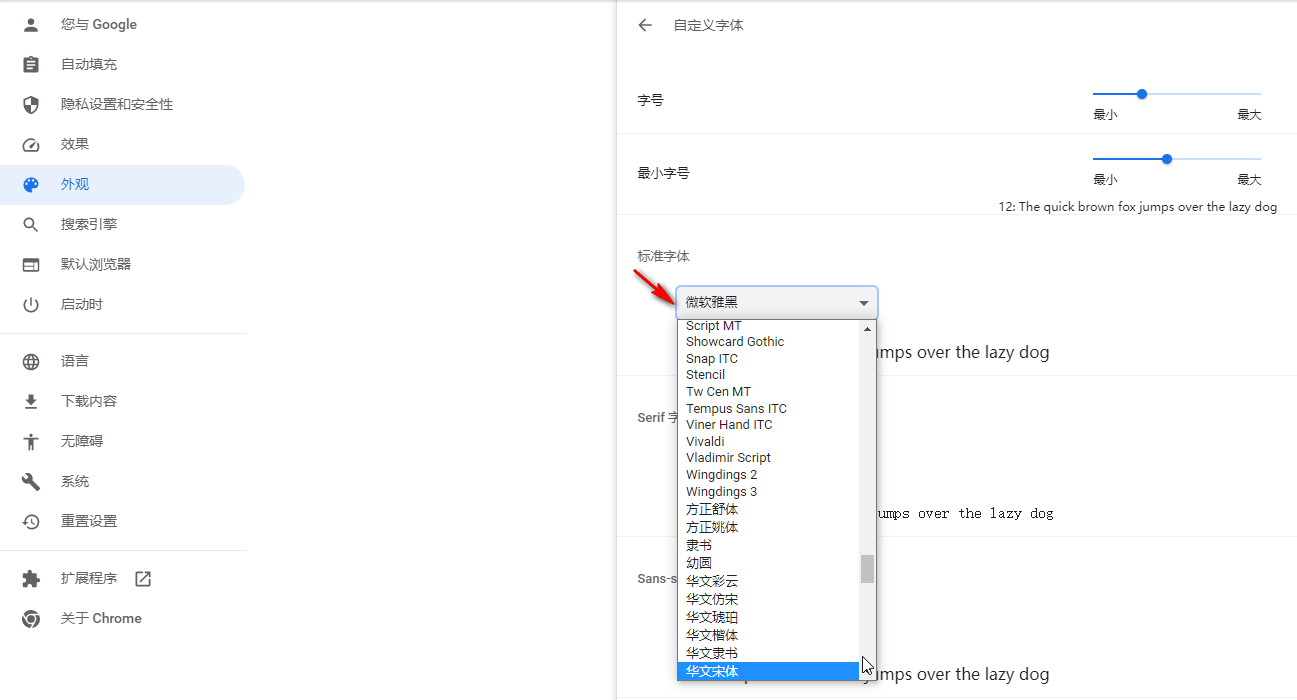Select the 华文楷体 font option
This screenshot has height=700, width=1297.
[x=768, y=635]
